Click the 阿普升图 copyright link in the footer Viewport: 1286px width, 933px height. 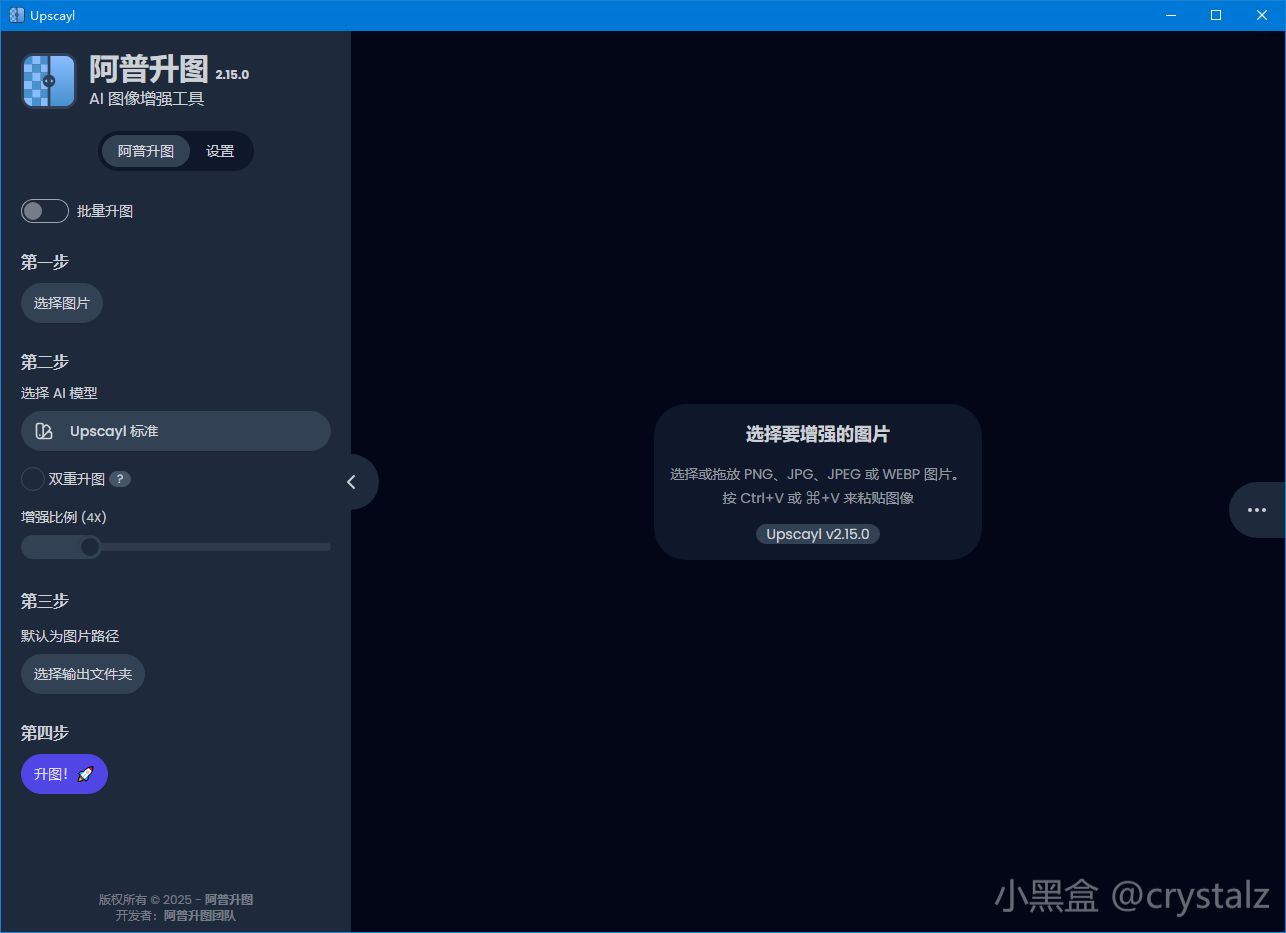pyautogui.click(x=229, y=899)
